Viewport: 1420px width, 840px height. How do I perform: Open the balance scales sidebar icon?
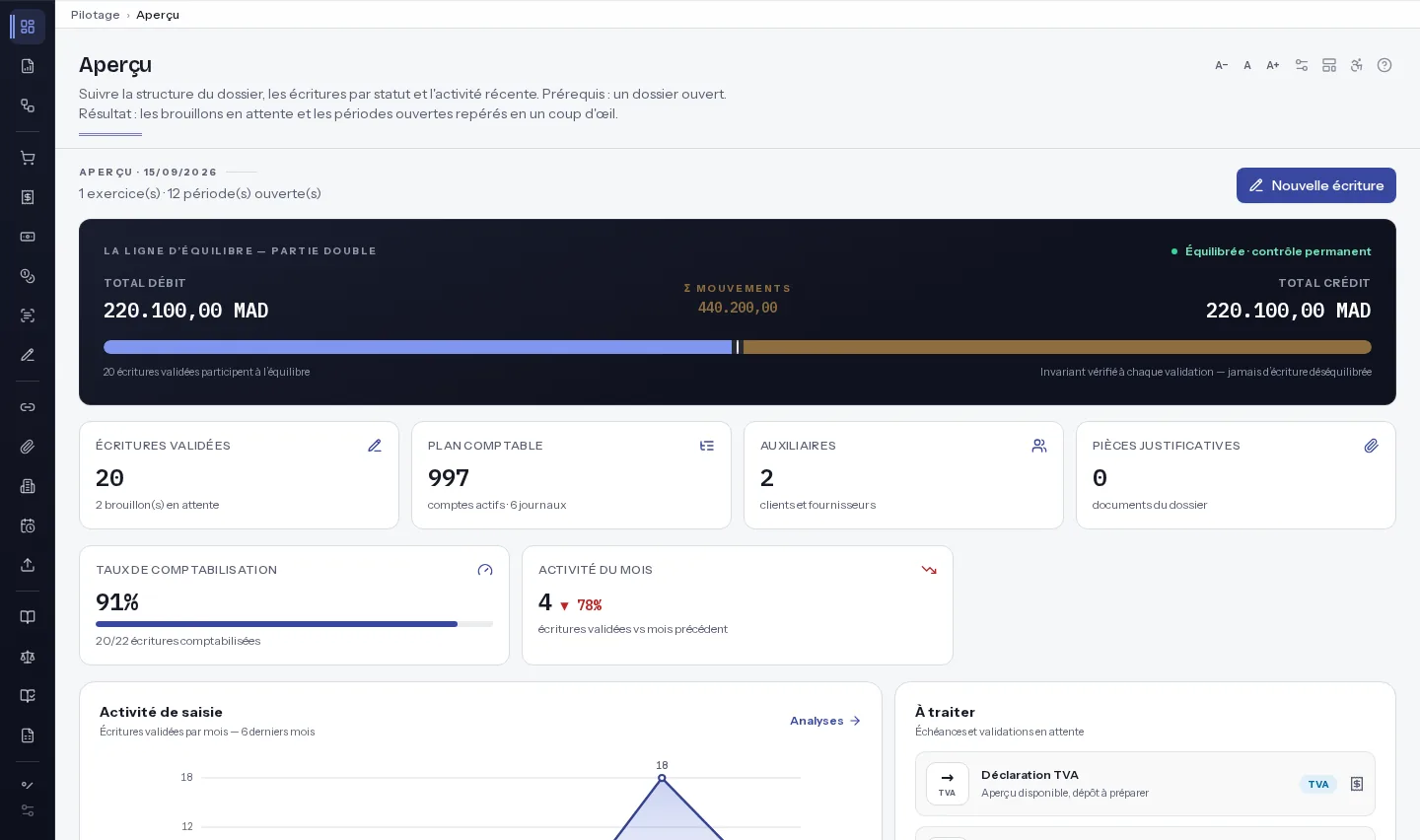(28, 657)
